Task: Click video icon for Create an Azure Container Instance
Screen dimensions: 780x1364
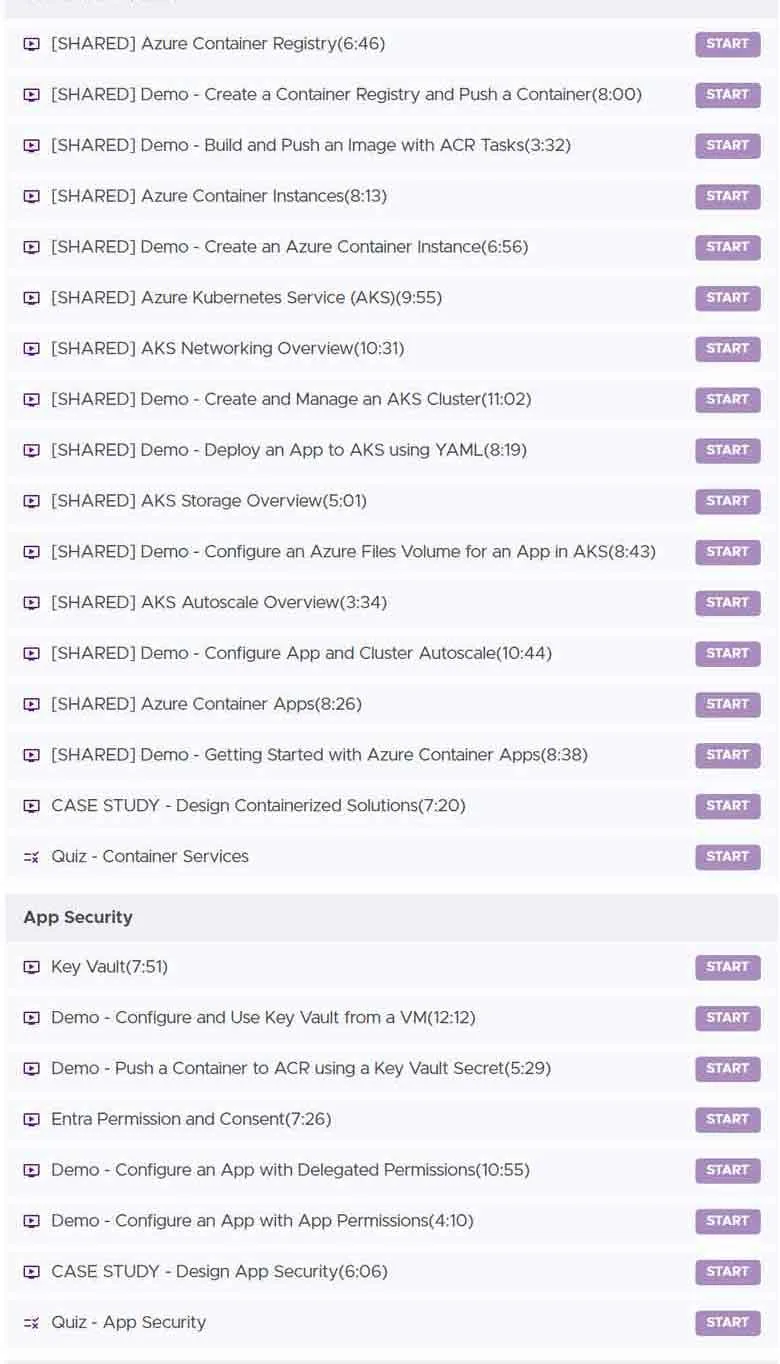Action: (x=32, y=247)
